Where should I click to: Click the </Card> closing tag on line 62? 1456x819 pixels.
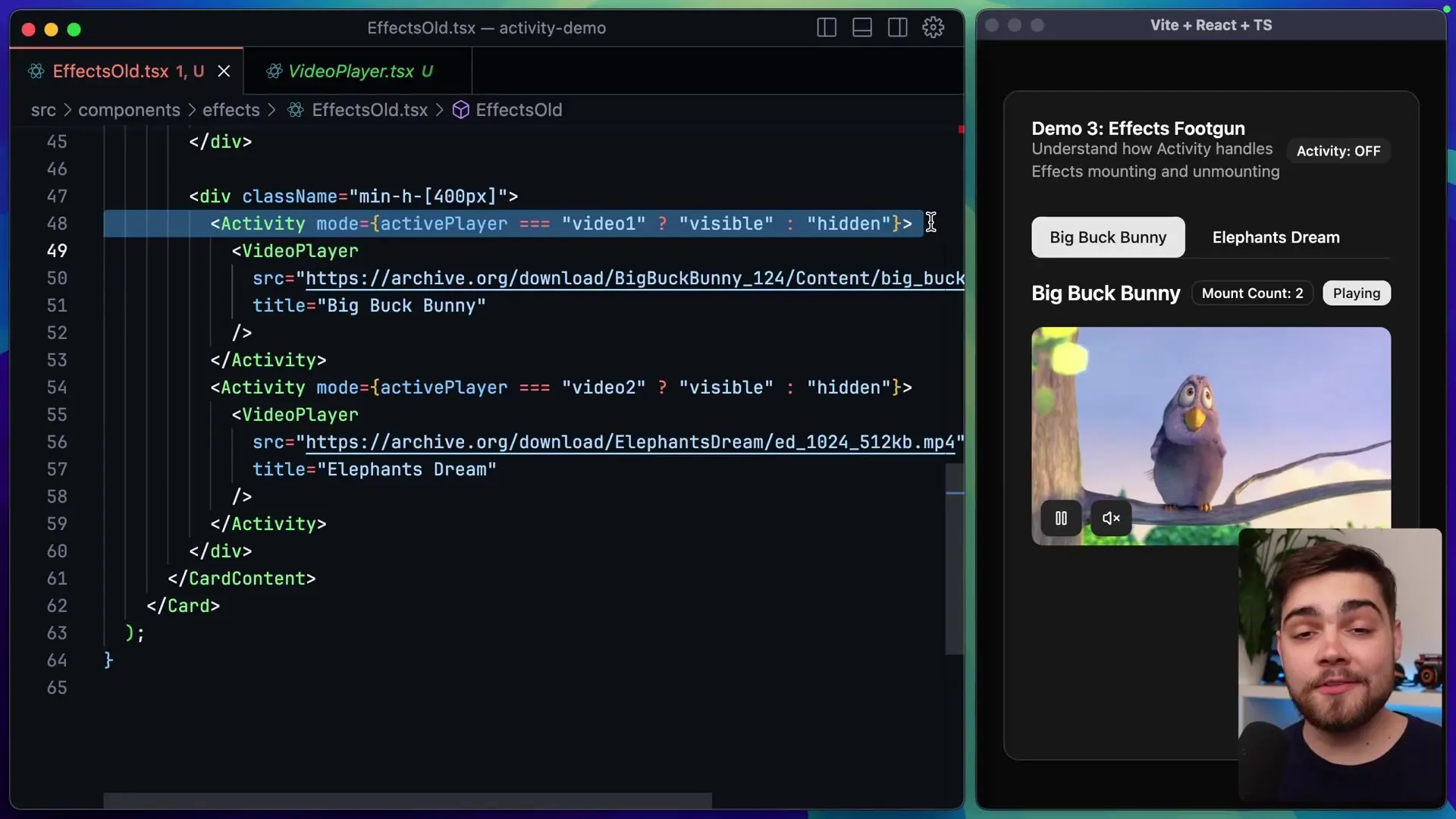(x=184, y=606)
